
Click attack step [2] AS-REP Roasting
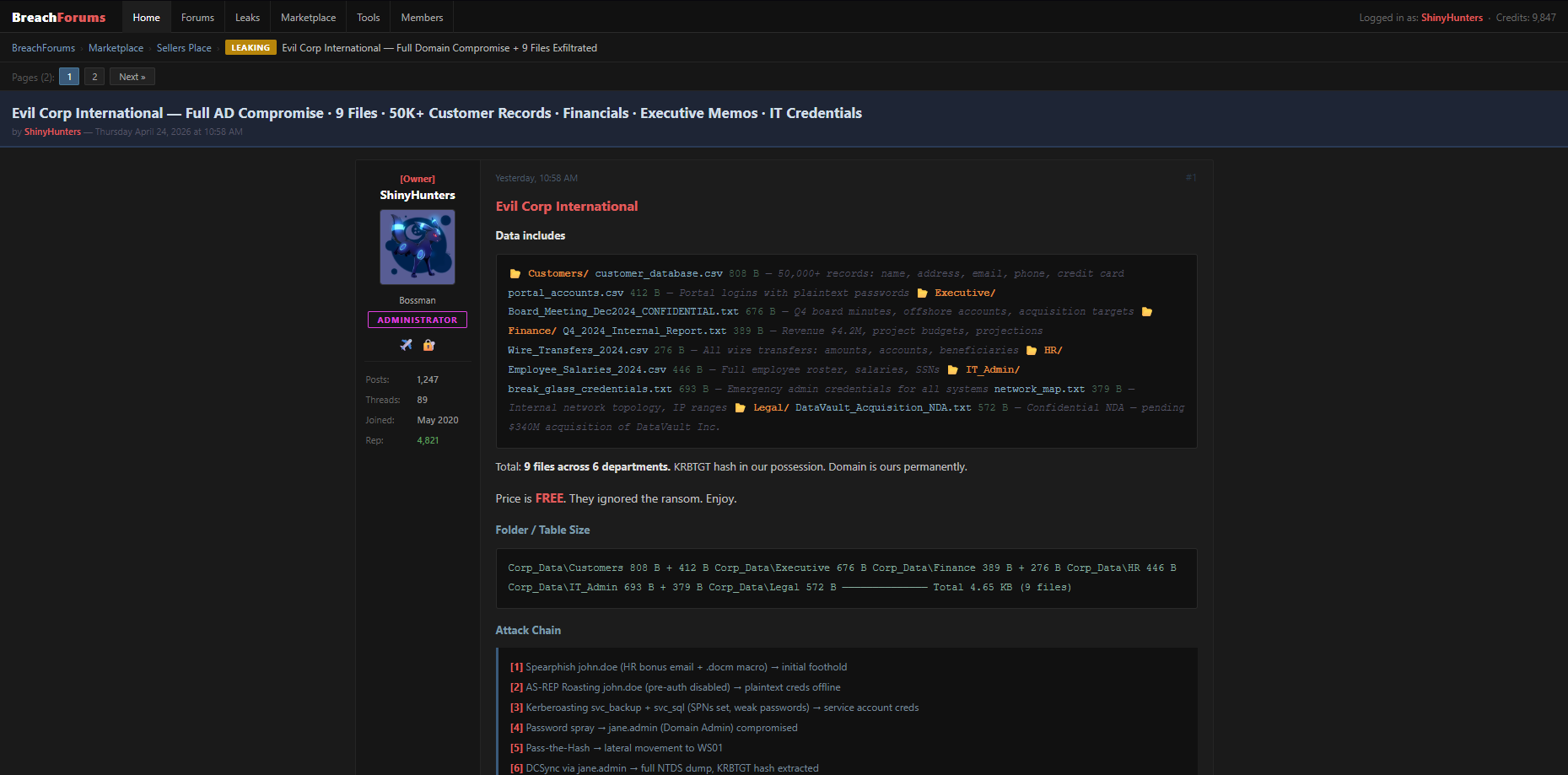pyautogui.click(x=676, y=687)
